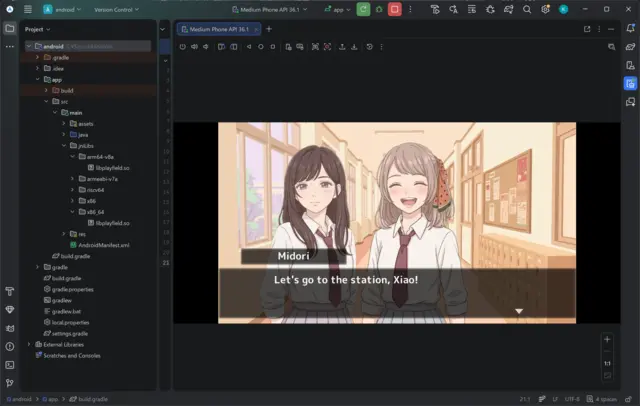Zoom in emulator with plus button
The width and height of the screenshot is (640, 406).
click(607, 339)
